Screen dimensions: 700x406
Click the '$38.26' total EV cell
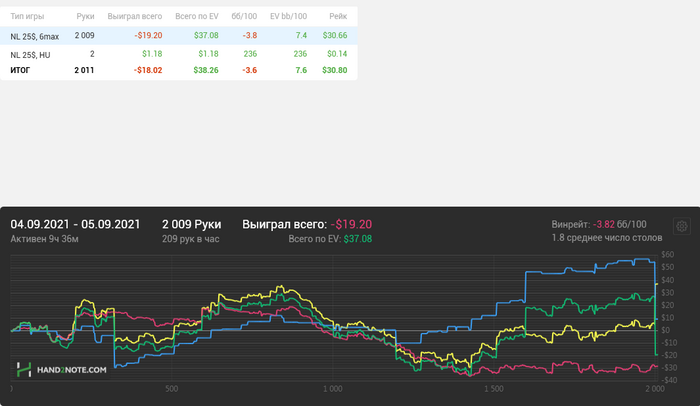click(x=206, y=70)
